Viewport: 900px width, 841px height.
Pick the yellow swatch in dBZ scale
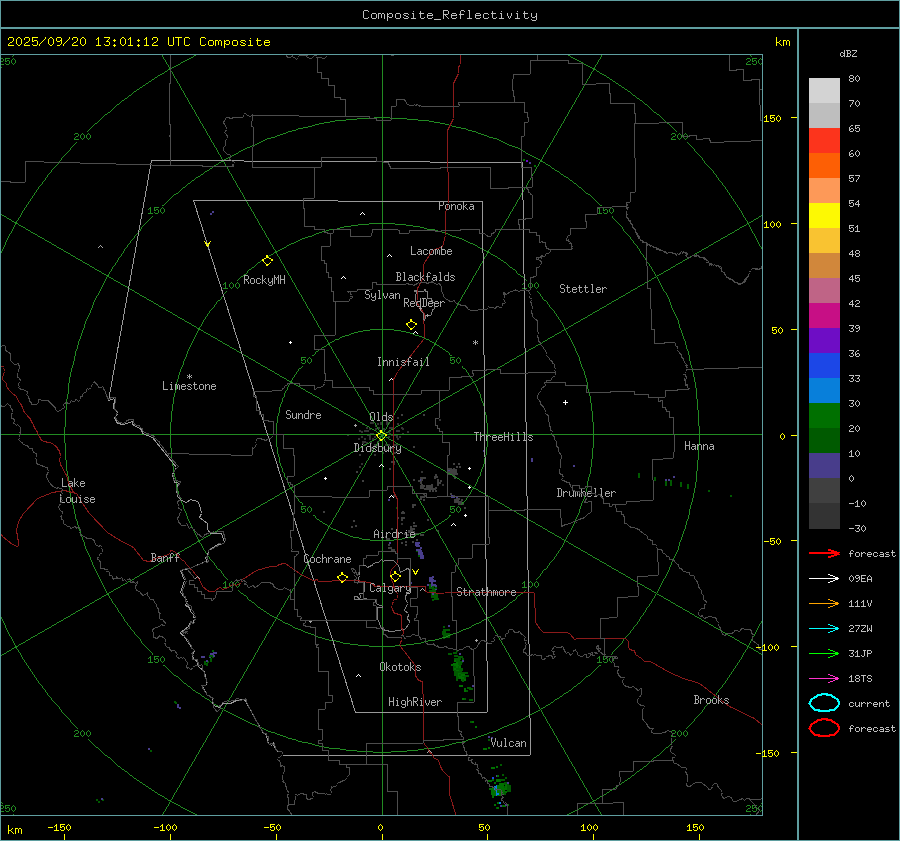click(824, 215)
